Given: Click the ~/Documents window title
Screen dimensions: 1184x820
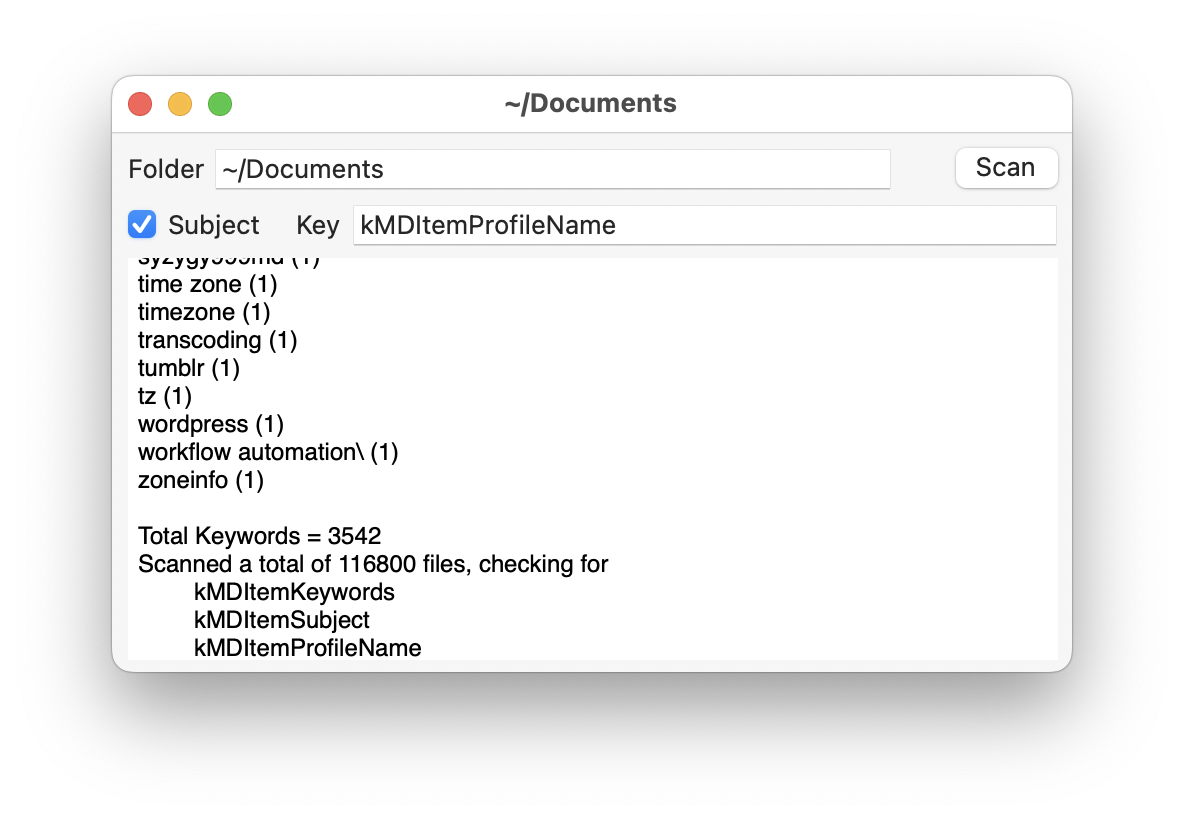Looking at the screenshot, I should pyautogui.click(x=590, y=103).
